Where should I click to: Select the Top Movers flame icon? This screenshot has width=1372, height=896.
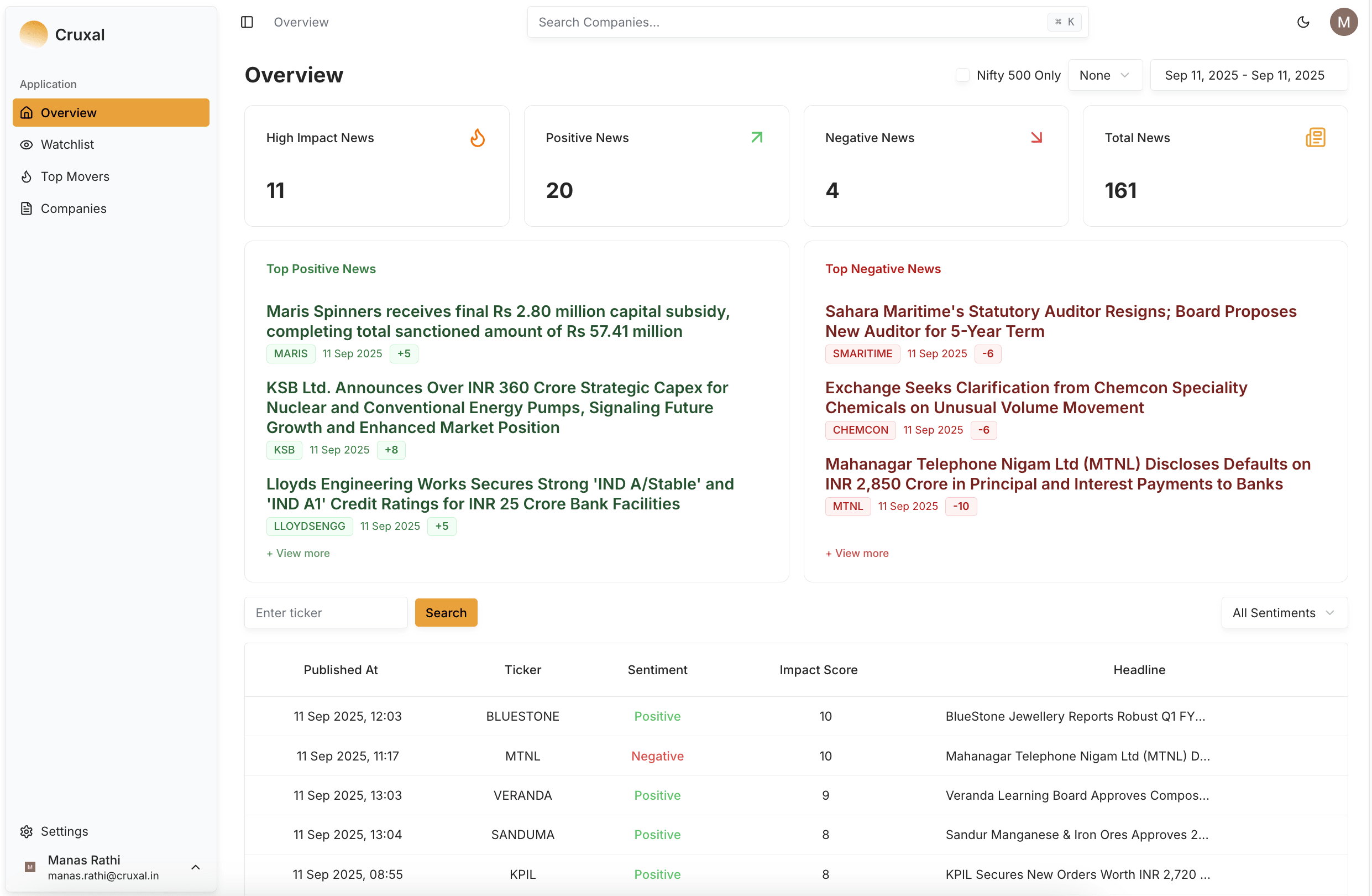point(27,176)
